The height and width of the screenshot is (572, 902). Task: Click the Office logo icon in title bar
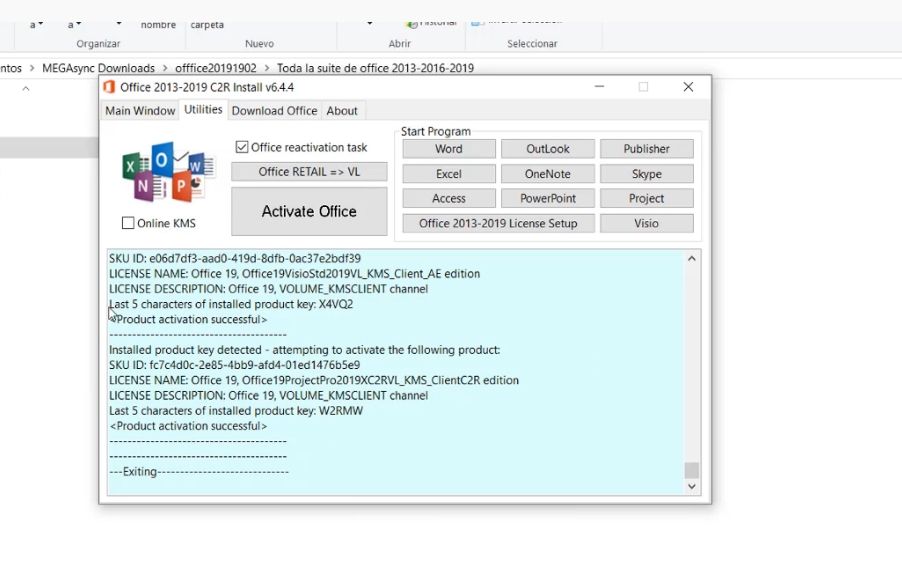(109, 87)
